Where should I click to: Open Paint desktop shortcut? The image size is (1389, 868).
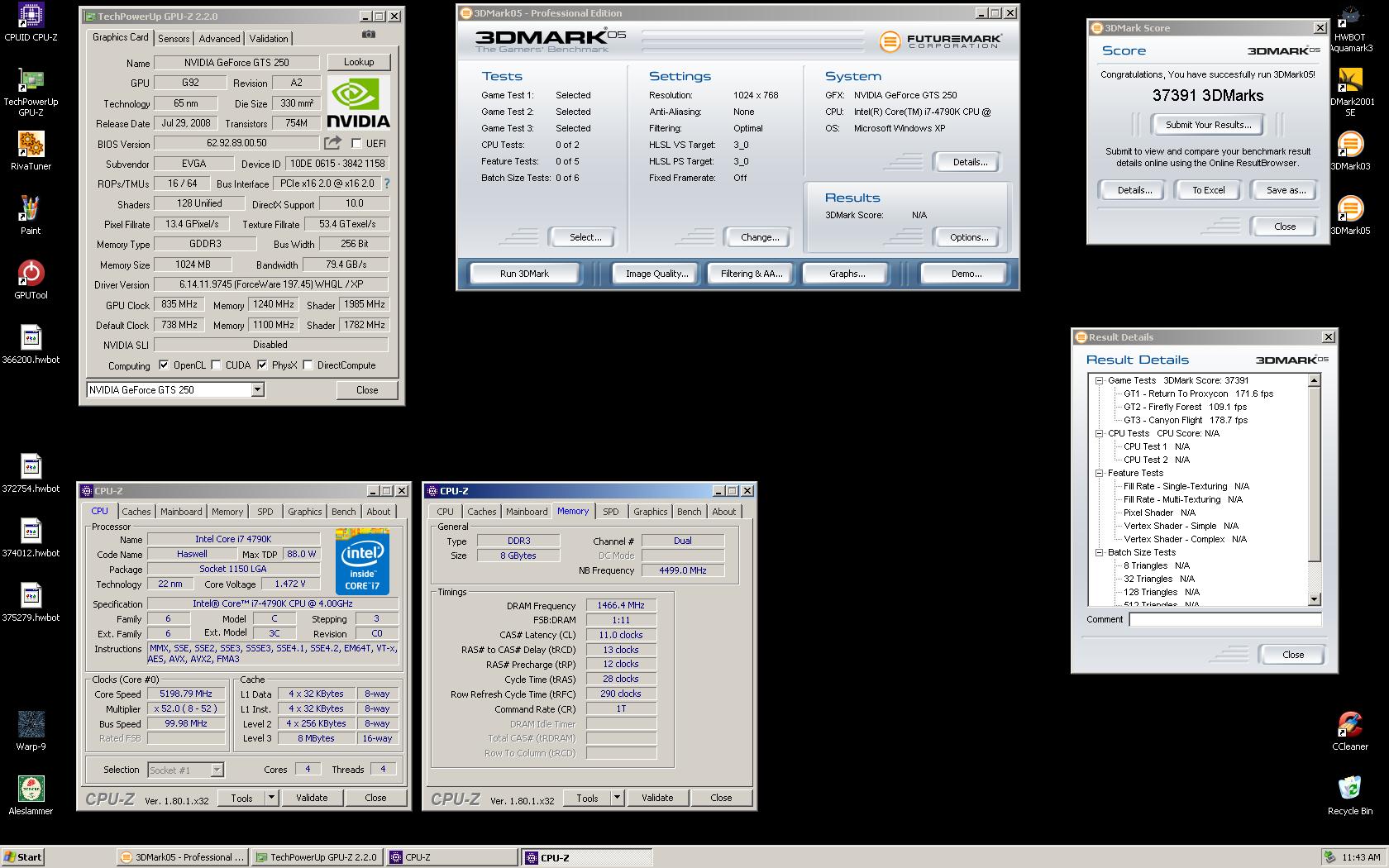[x=31, y=215]
